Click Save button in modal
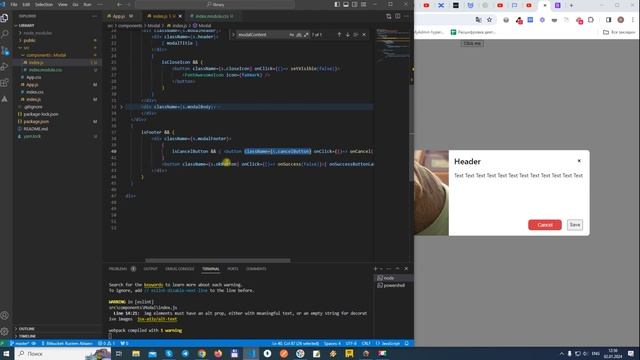 pos(575,225)
